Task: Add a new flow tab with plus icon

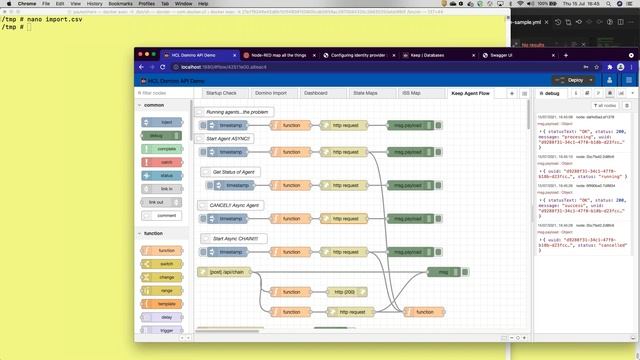Action: (x=512, y=93)
